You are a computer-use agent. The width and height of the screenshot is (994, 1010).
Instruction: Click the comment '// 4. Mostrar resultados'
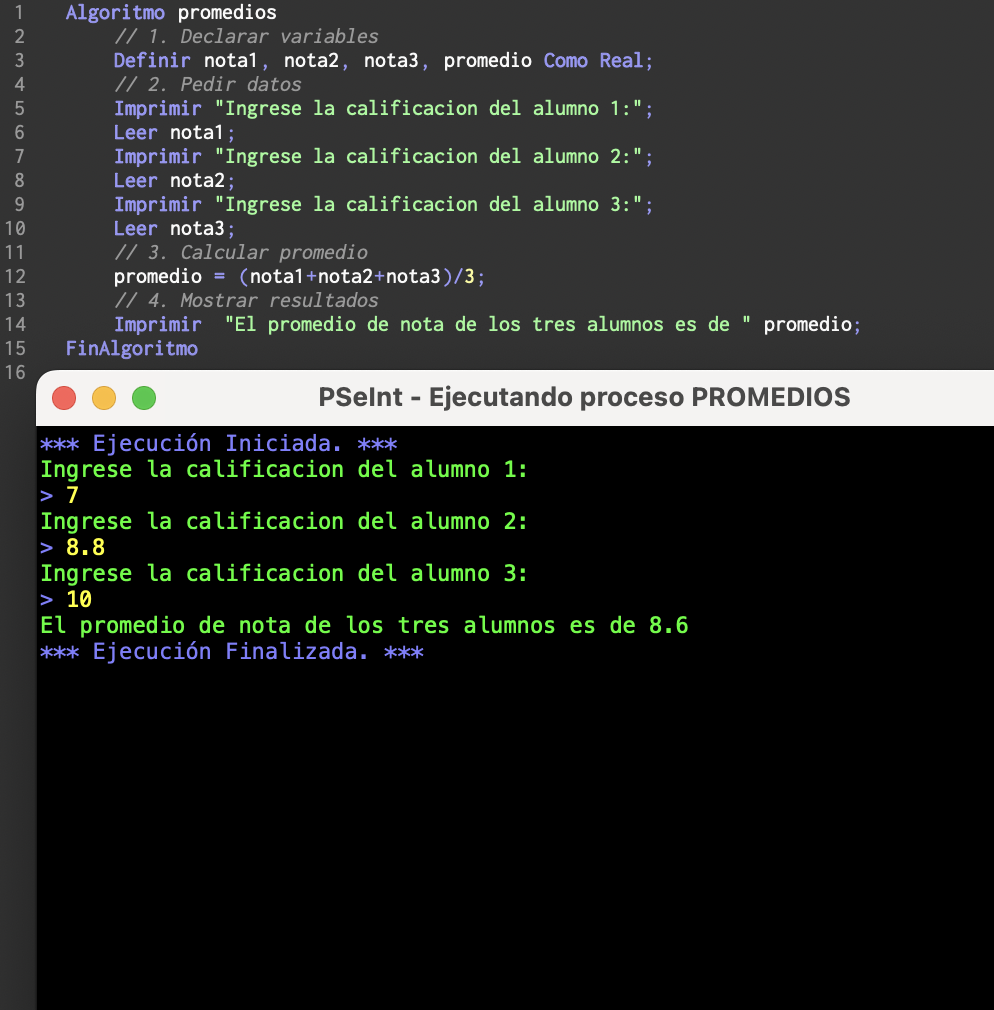click(x=246, y=300)
